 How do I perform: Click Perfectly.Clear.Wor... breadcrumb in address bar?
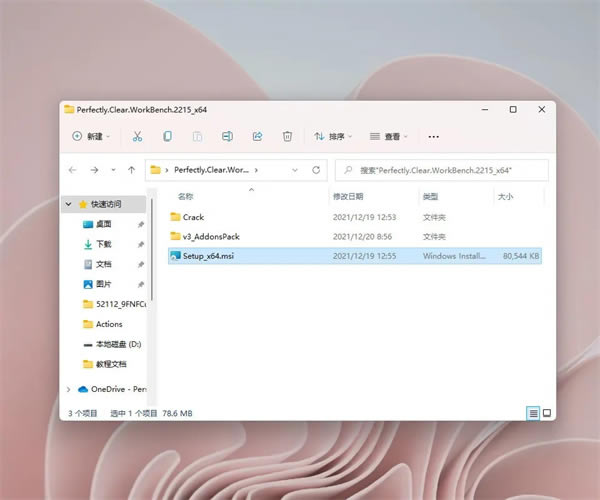(211, 170)
